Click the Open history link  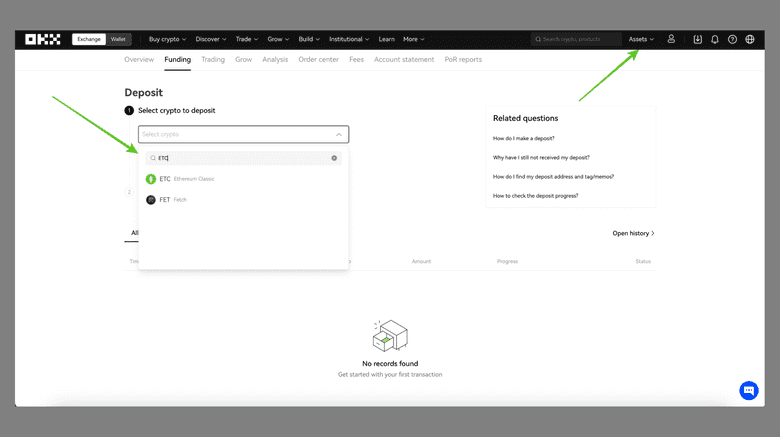[633, 233]
